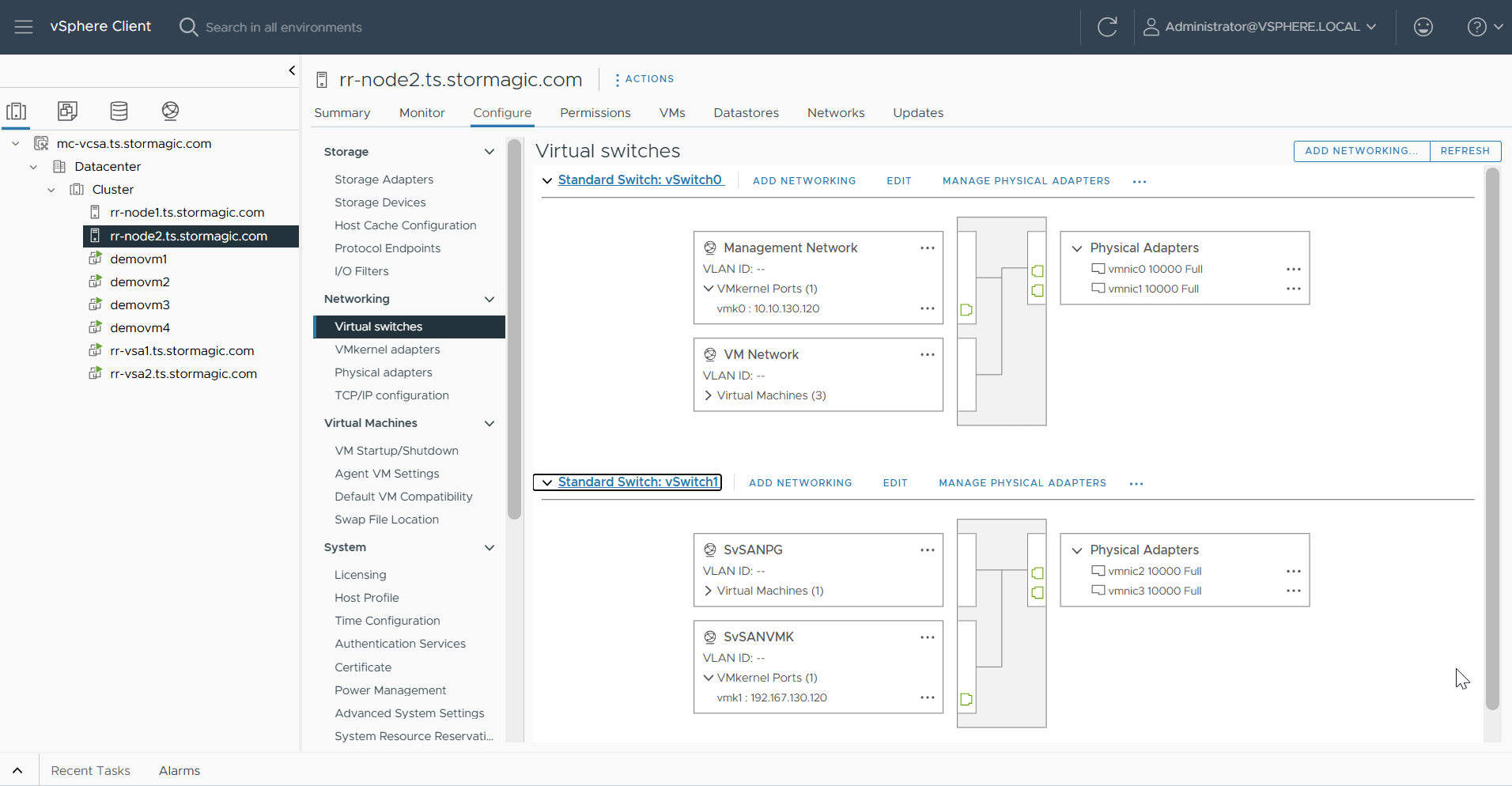This screenshot has width=1512, height=786.
Task: Click MANAGE PHYSICAL ADAPTERS for vSwitch1
Action: (1022, 483)
